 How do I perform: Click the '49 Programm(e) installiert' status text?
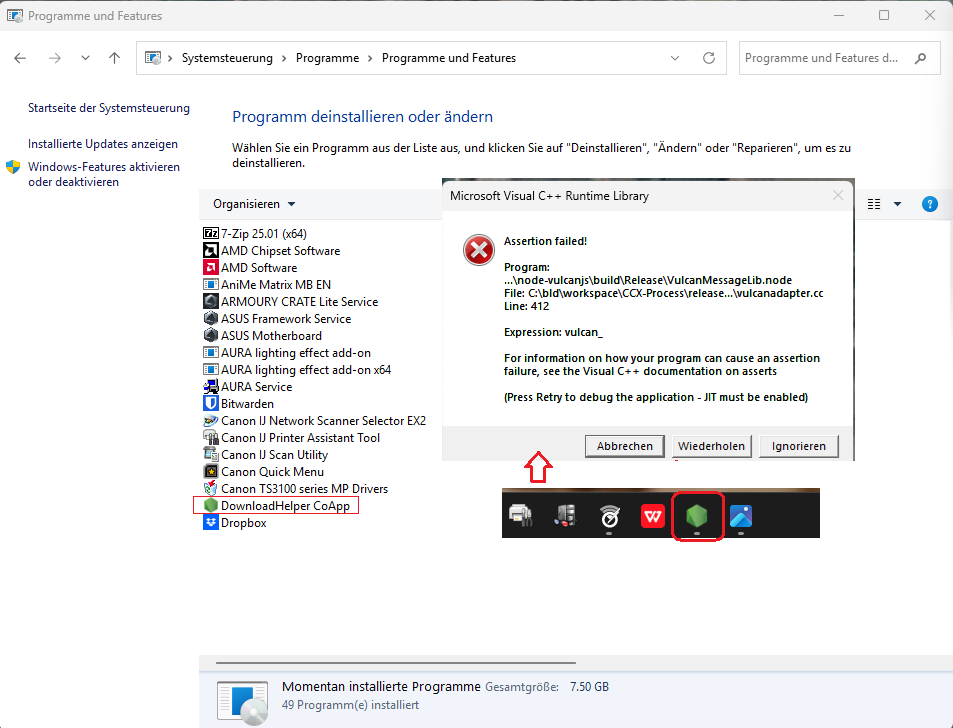click(x=351, y=705)
